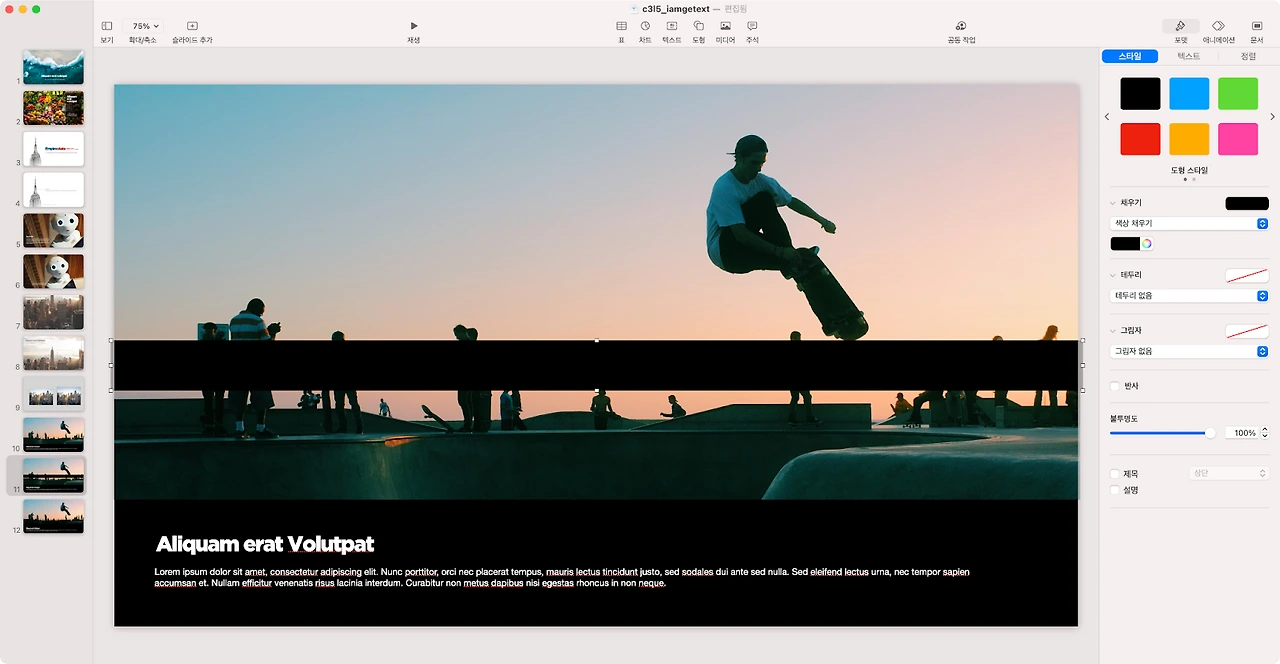Select slide 1 thumbnail in navigator
1280x664 pixels.
53,67
